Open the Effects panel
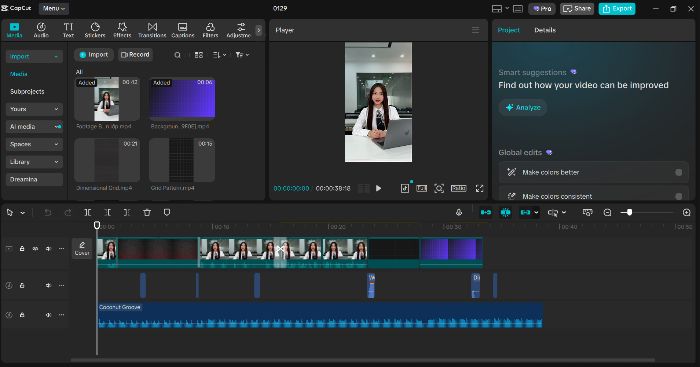 (122, 30)
